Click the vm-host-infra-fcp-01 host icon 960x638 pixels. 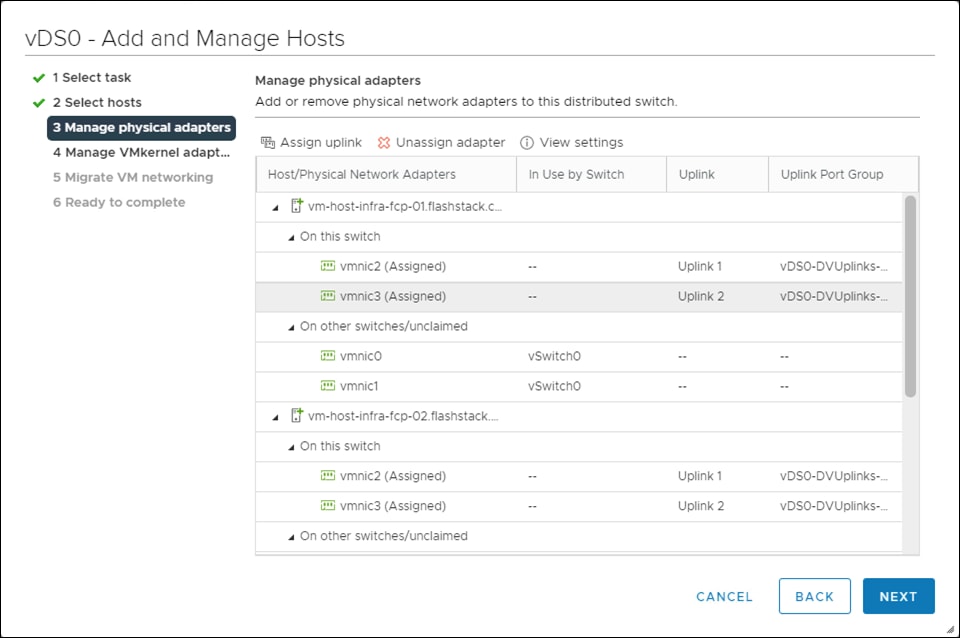pyautogui.click(x=296, y=207)
